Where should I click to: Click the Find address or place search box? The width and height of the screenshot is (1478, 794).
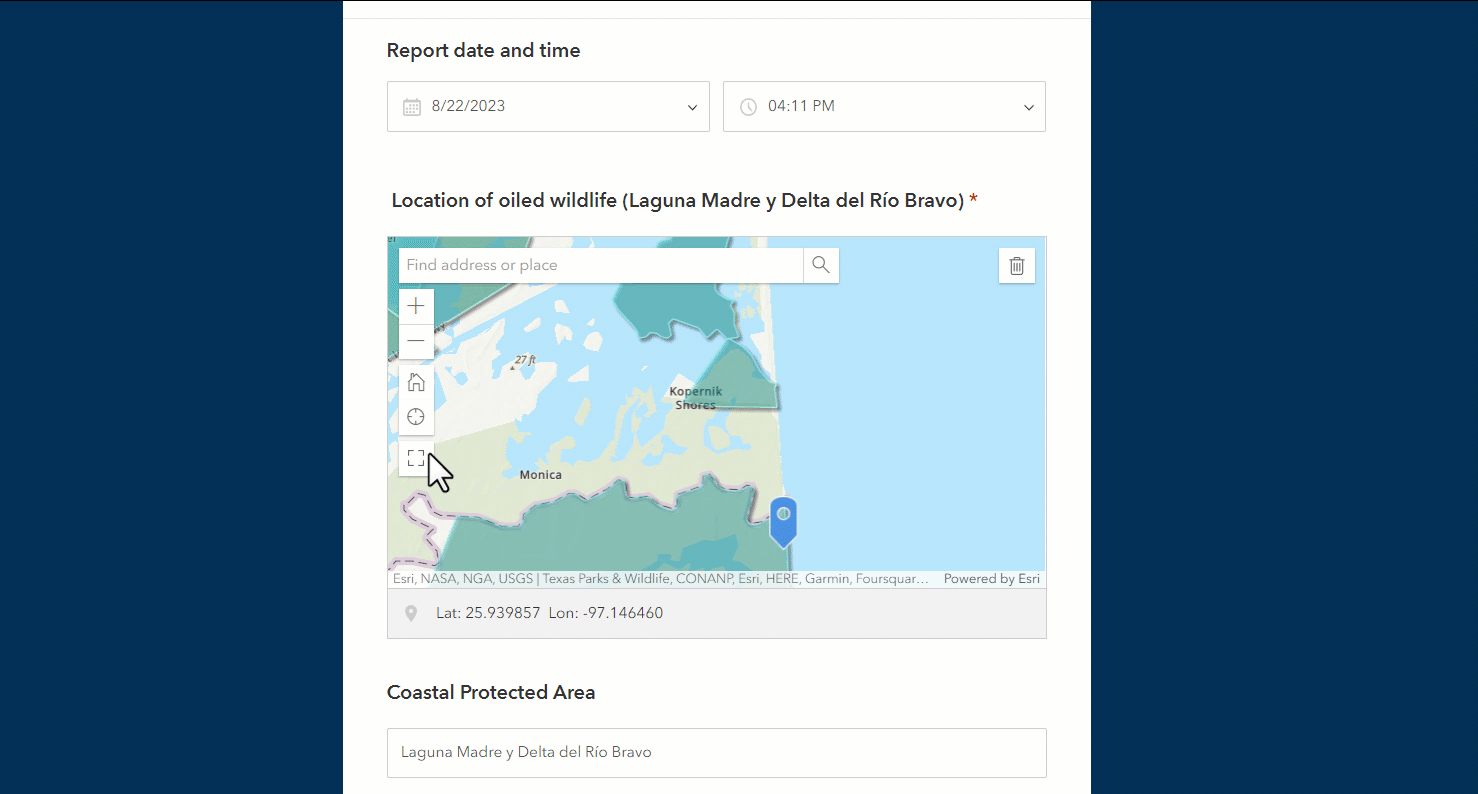(600, 265)
